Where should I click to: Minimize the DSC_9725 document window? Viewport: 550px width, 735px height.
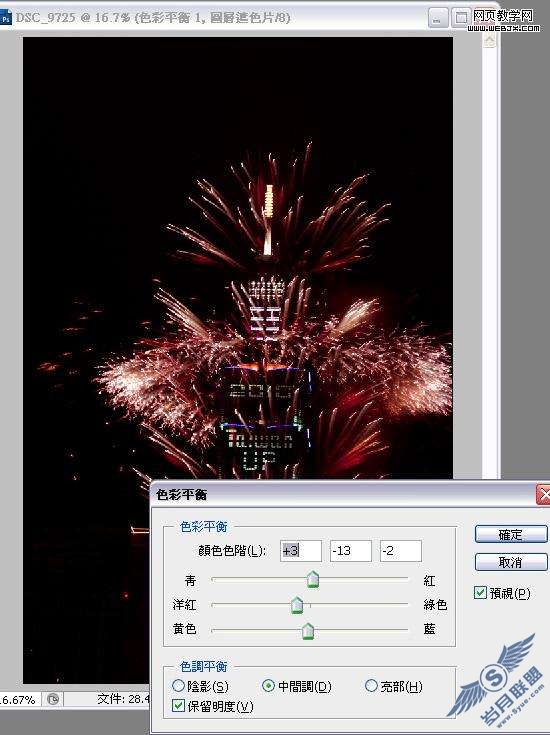[x=437, y=18]
